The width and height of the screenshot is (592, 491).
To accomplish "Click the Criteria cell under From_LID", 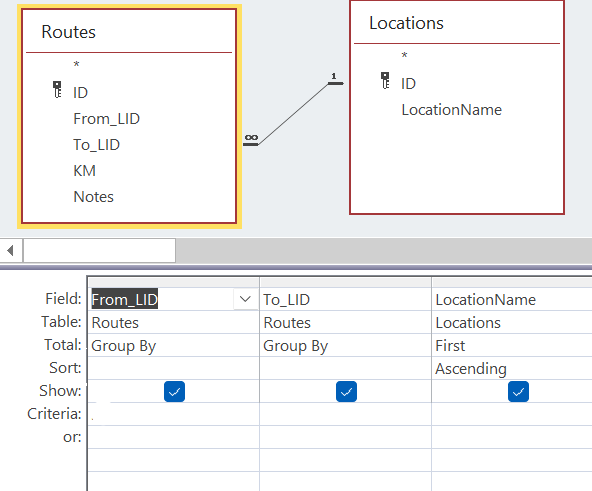I will click(x=173, y=414).
